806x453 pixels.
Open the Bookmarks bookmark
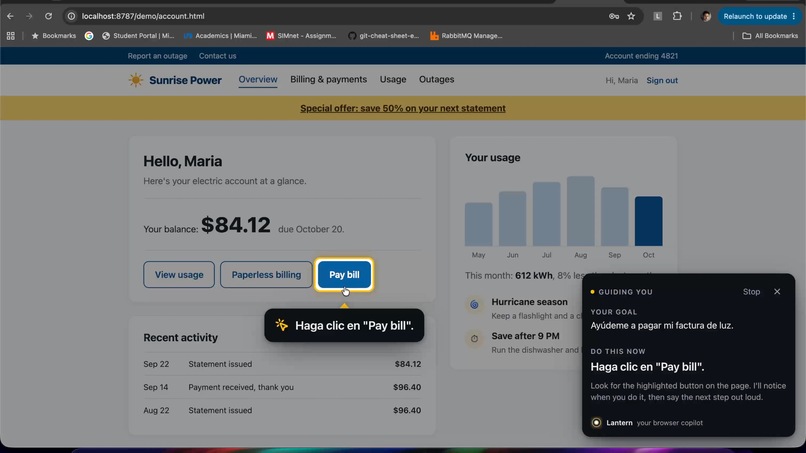pos(53,35)
